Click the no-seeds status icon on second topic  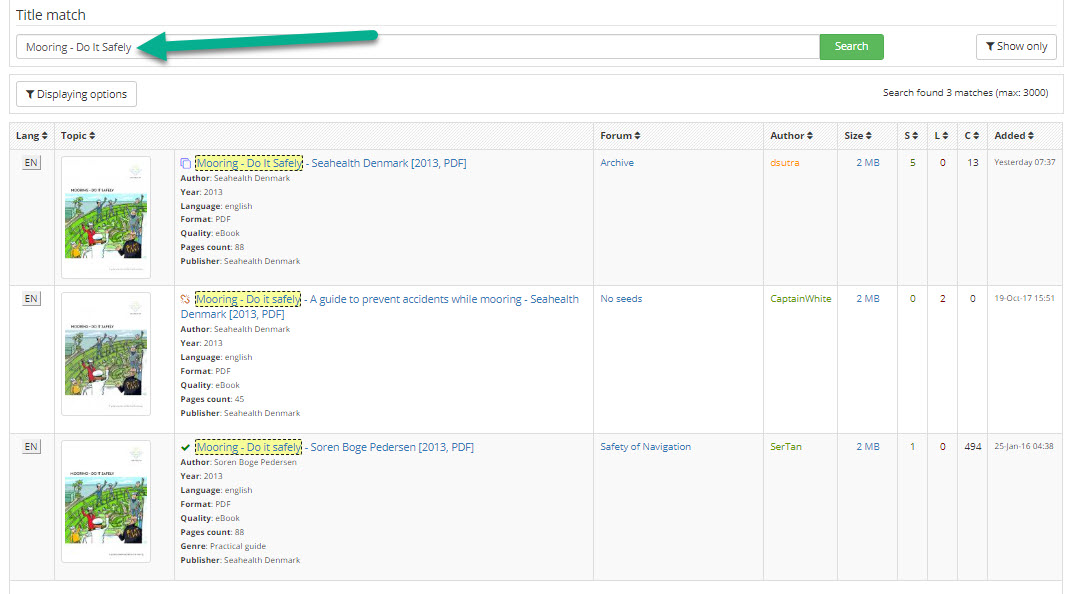coord(185,299)
